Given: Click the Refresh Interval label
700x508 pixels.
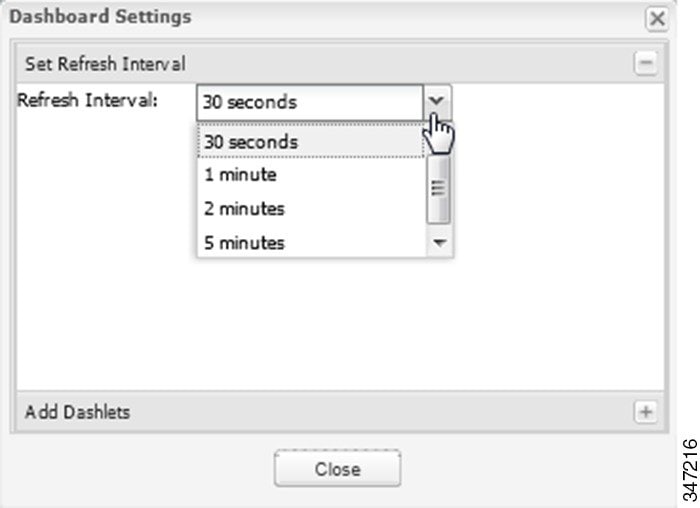Looking at the screenshot, I should (x=89, y=101).
